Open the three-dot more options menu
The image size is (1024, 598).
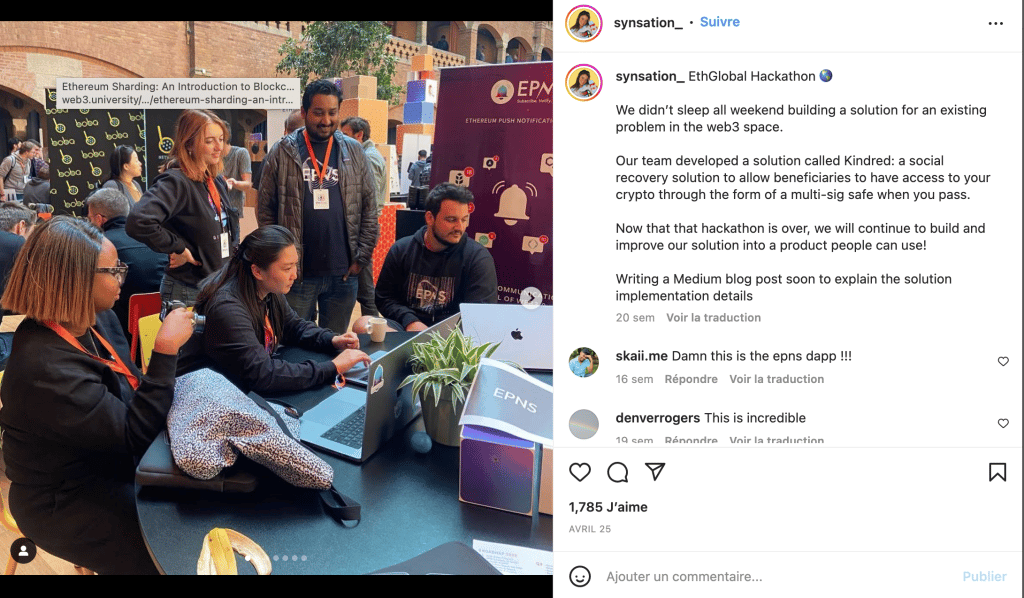pyautogui.click(x=995, y=23)
